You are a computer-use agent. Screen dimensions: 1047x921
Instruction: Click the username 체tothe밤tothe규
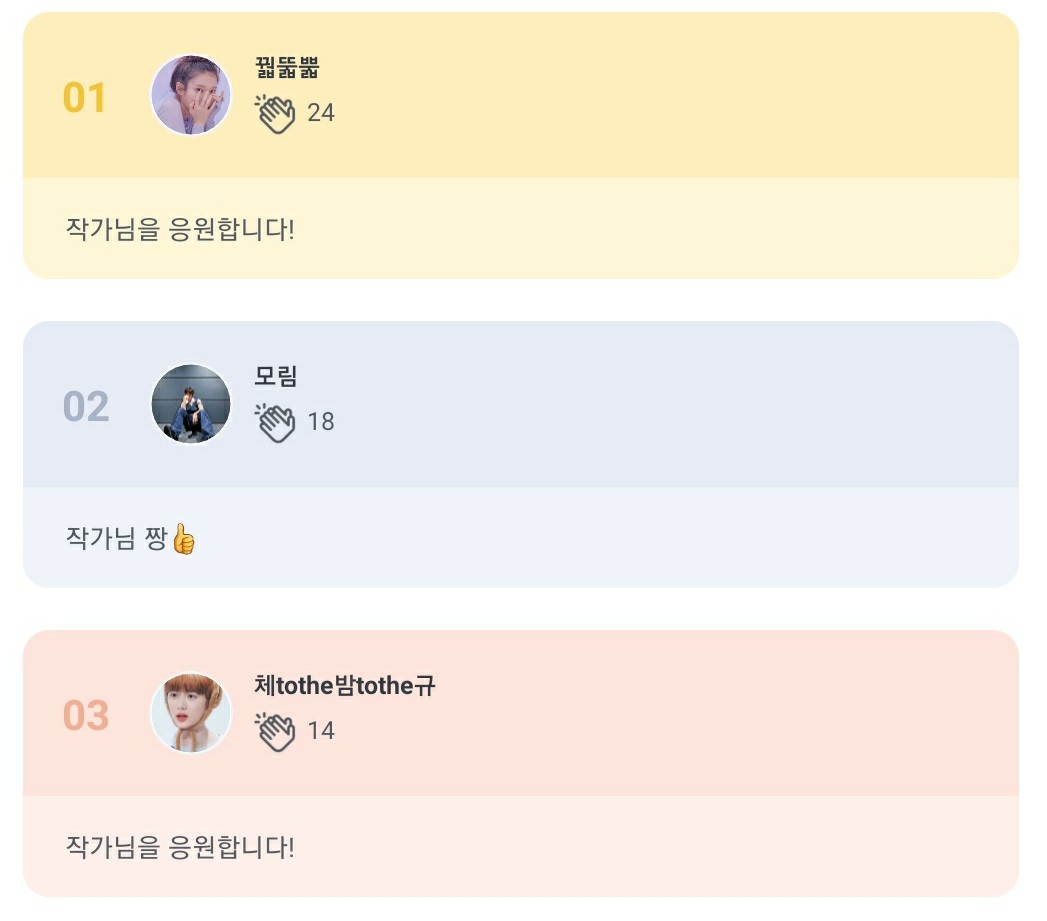pos(345,686)
